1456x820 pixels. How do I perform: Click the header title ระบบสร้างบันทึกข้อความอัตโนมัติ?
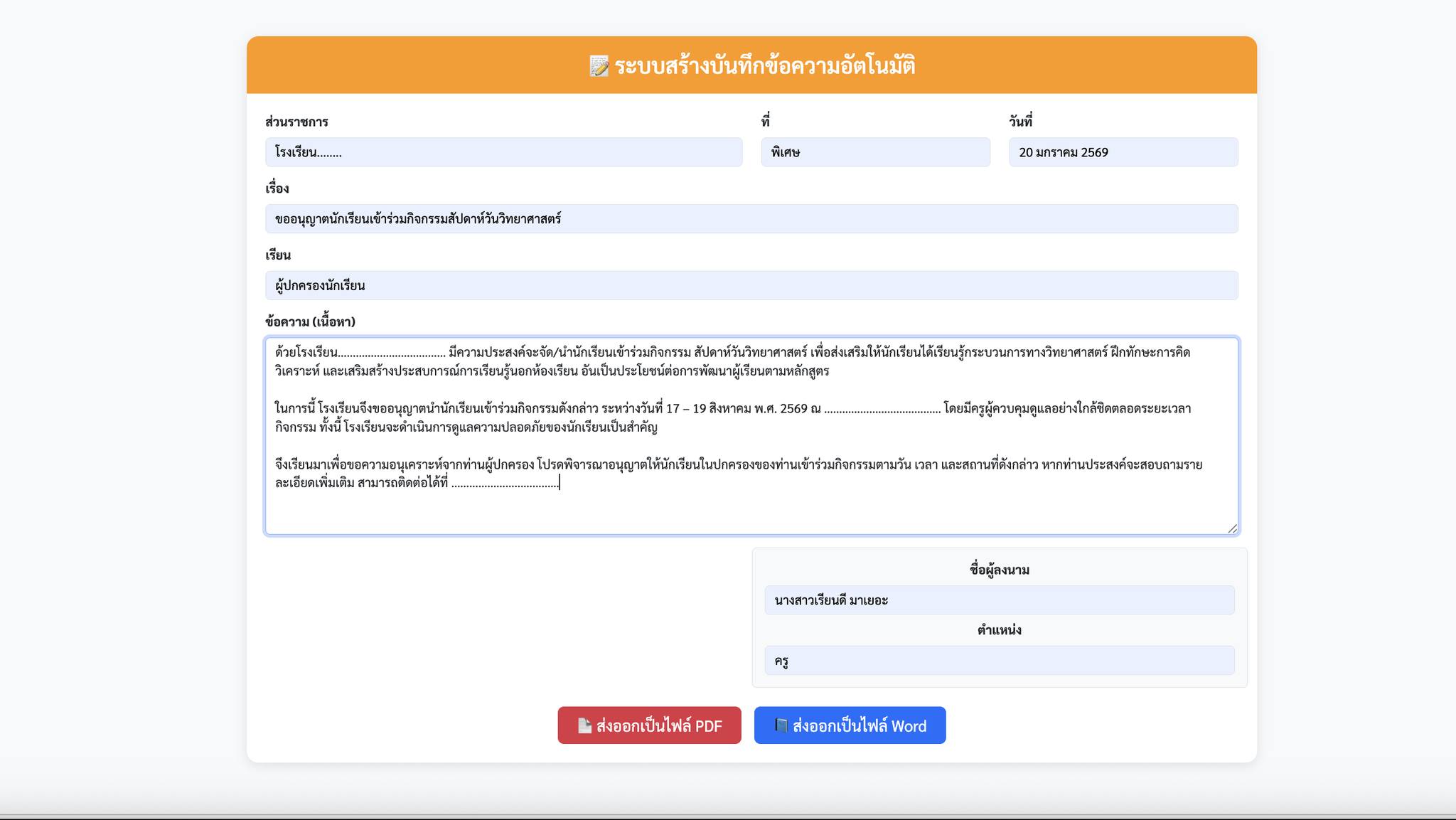[765, 65]
